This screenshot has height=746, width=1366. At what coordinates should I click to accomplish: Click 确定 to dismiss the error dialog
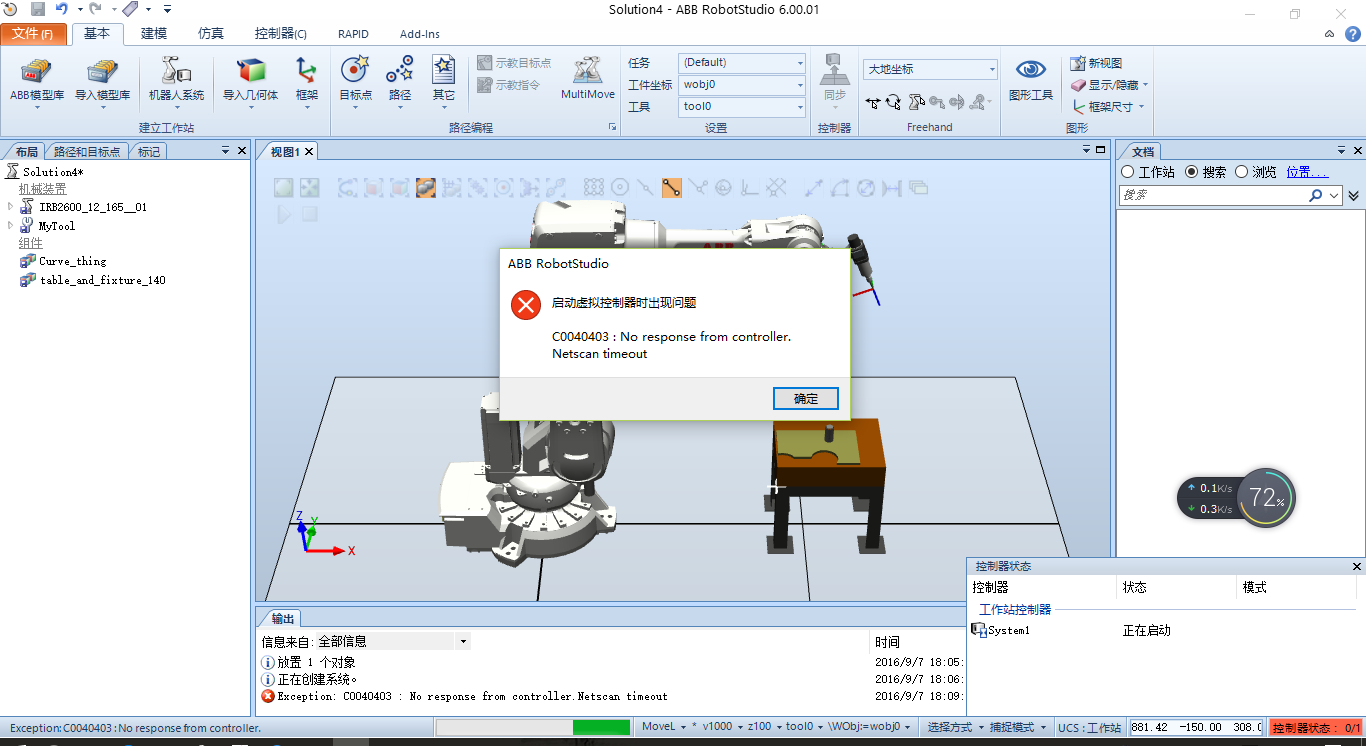tap(806, 398)
